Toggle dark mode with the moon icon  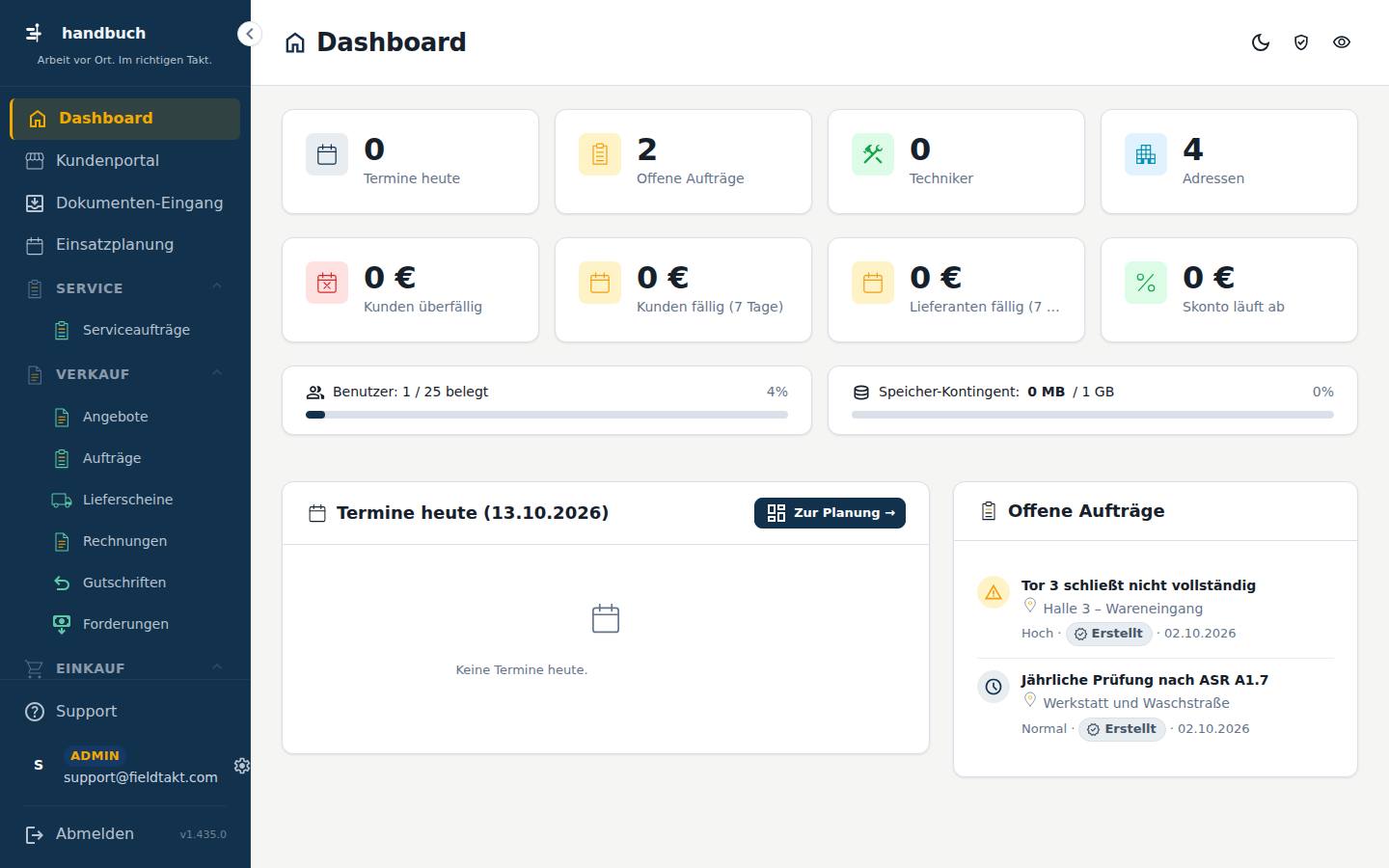(1261, 42)
